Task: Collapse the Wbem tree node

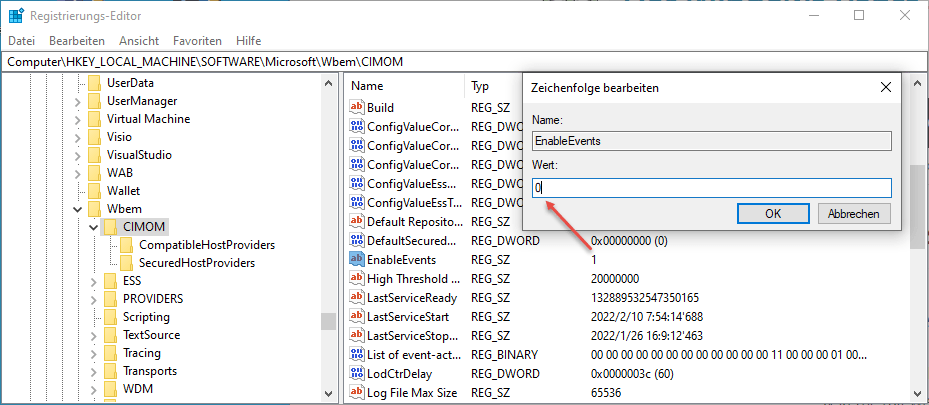Action: coord(77,209)
